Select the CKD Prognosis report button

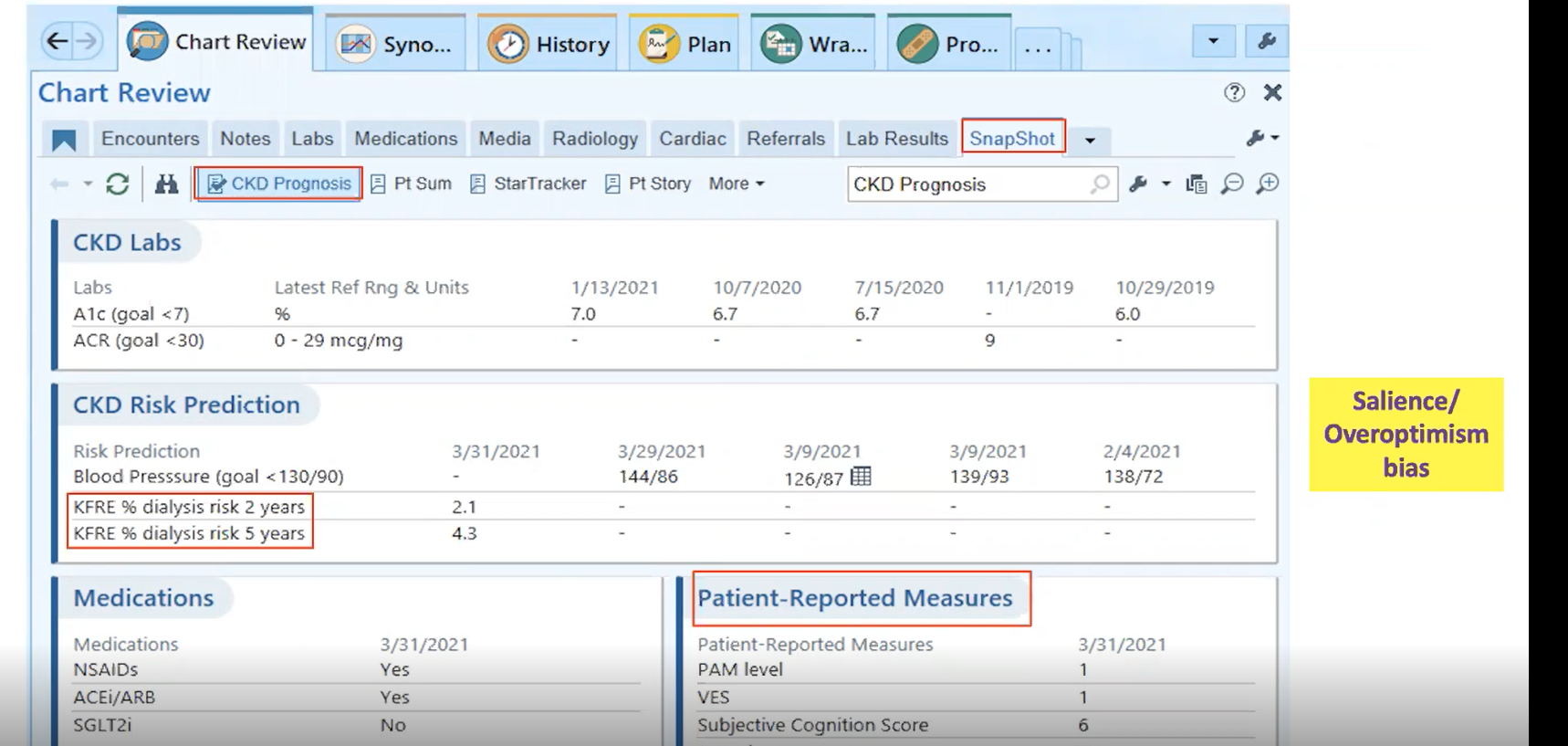click(x=279, y=184)
